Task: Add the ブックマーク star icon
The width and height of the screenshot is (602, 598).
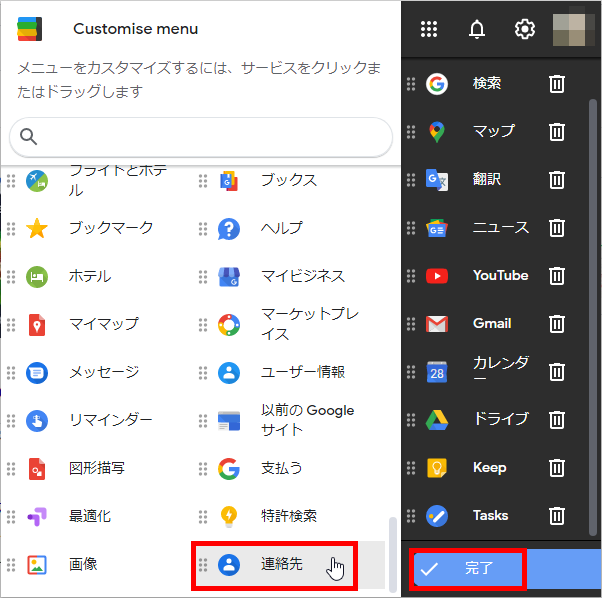Action: pos(37,228)
